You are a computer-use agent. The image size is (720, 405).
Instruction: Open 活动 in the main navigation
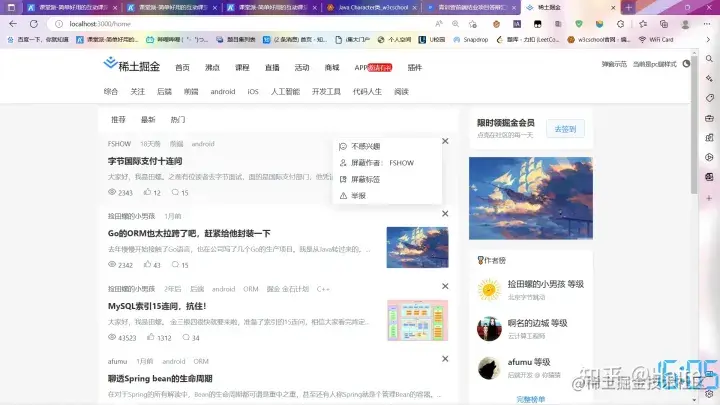click(x=302, y=68)
